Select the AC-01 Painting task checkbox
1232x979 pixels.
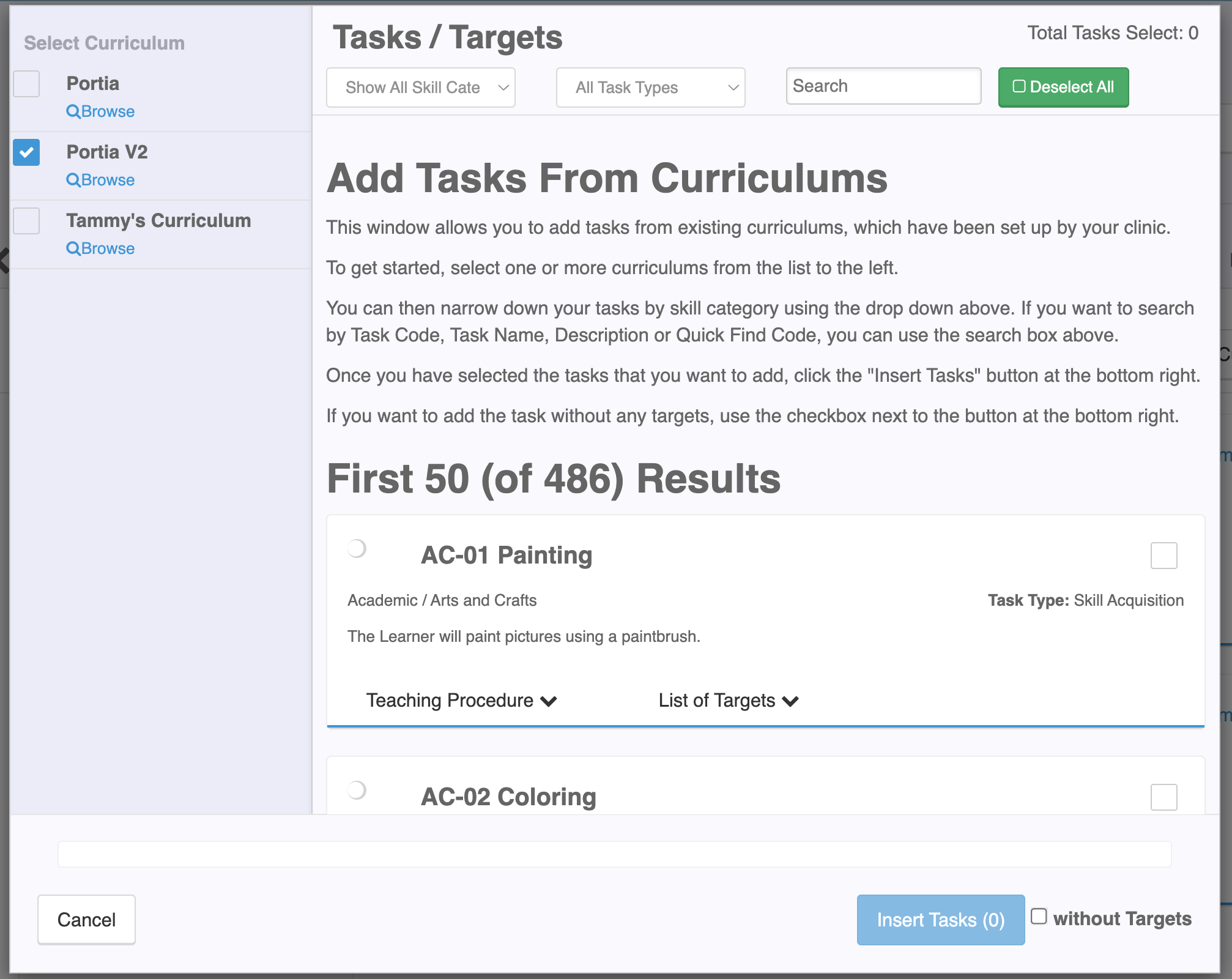[x=1163, y=556]
